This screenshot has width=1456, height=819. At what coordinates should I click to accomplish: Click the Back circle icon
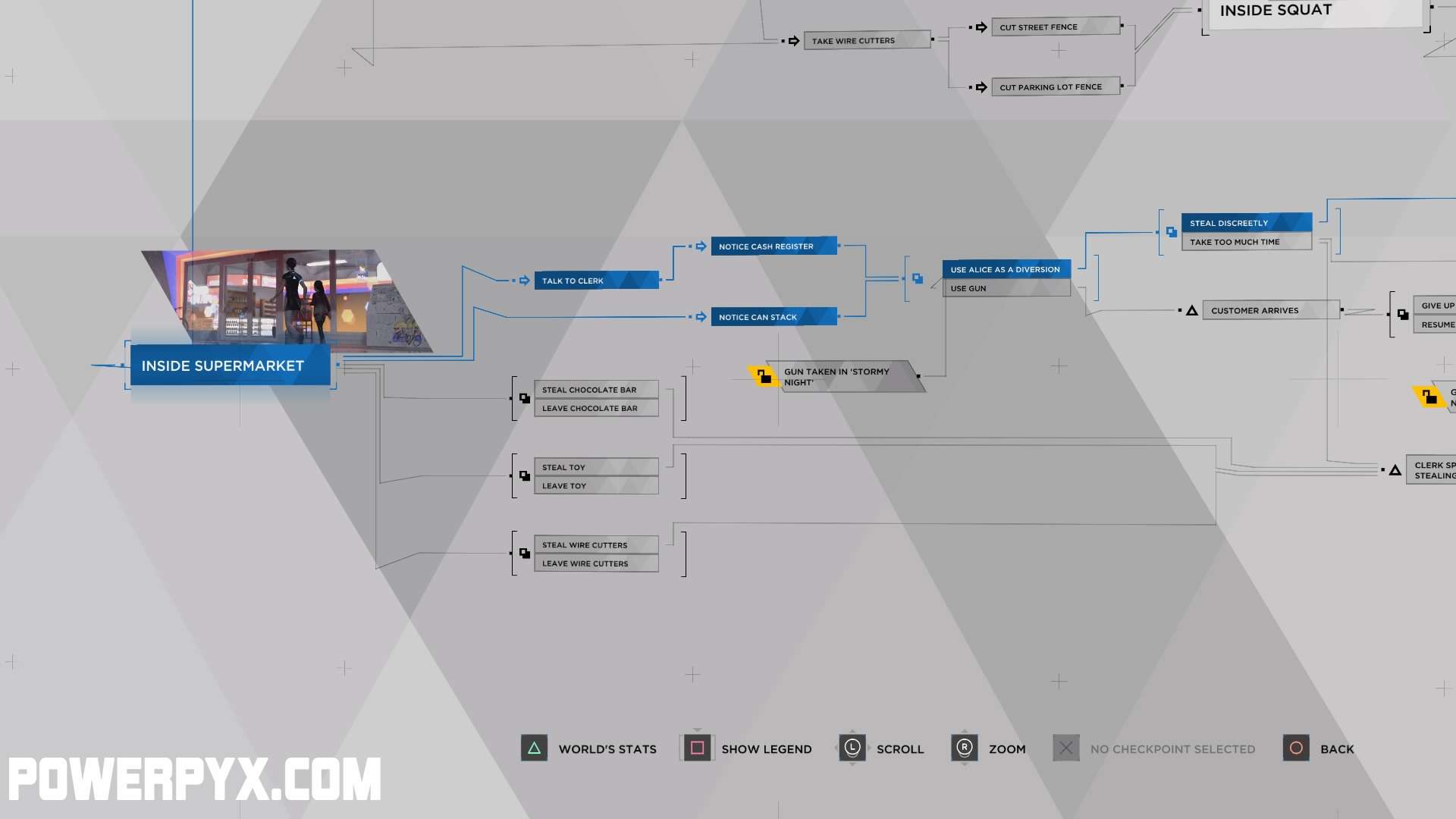click(x=1297, y=748)
